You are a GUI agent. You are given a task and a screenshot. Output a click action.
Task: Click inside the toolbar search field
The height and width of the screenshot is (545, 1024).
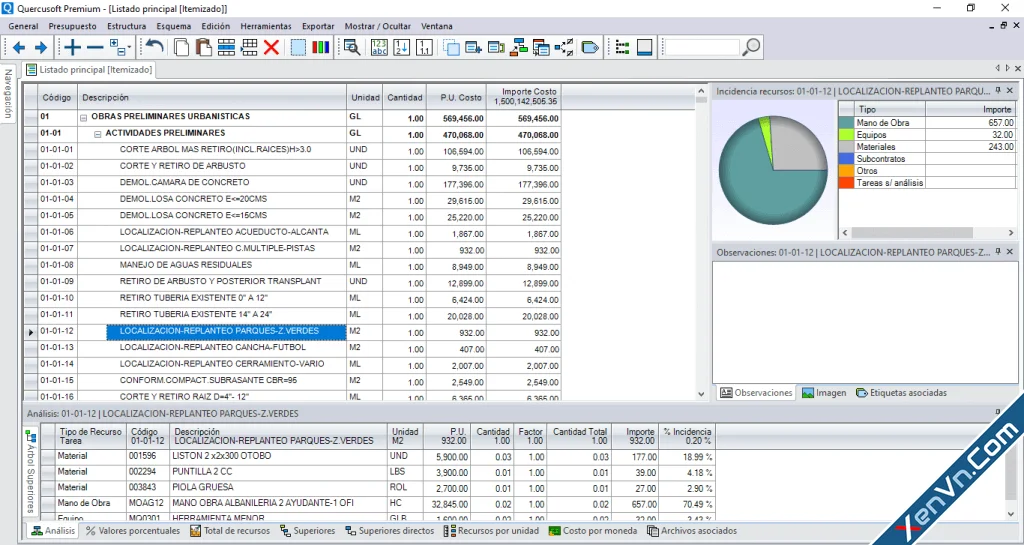coord(702,47)
